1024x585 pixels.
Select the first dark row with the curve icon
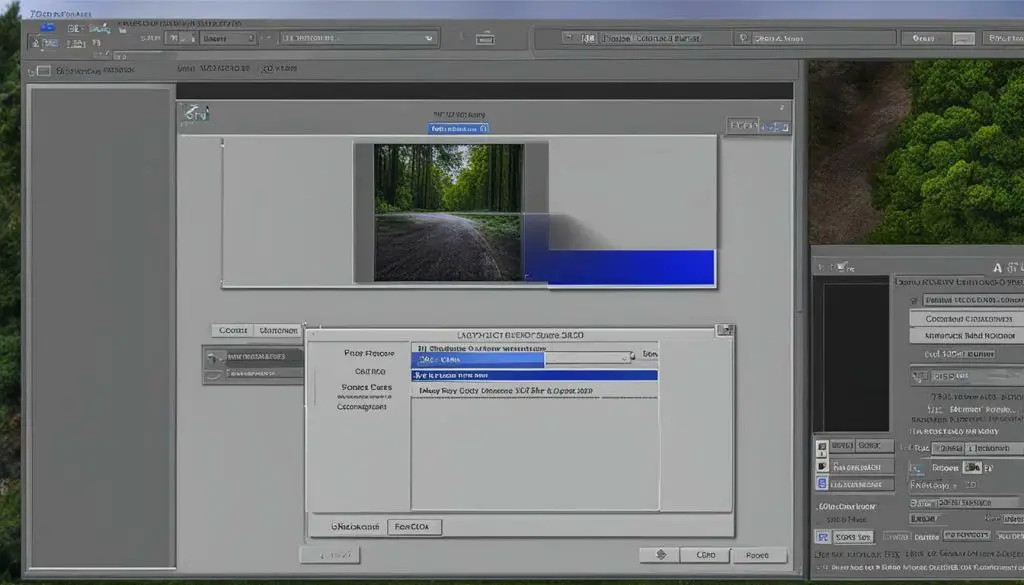[253, 357]
